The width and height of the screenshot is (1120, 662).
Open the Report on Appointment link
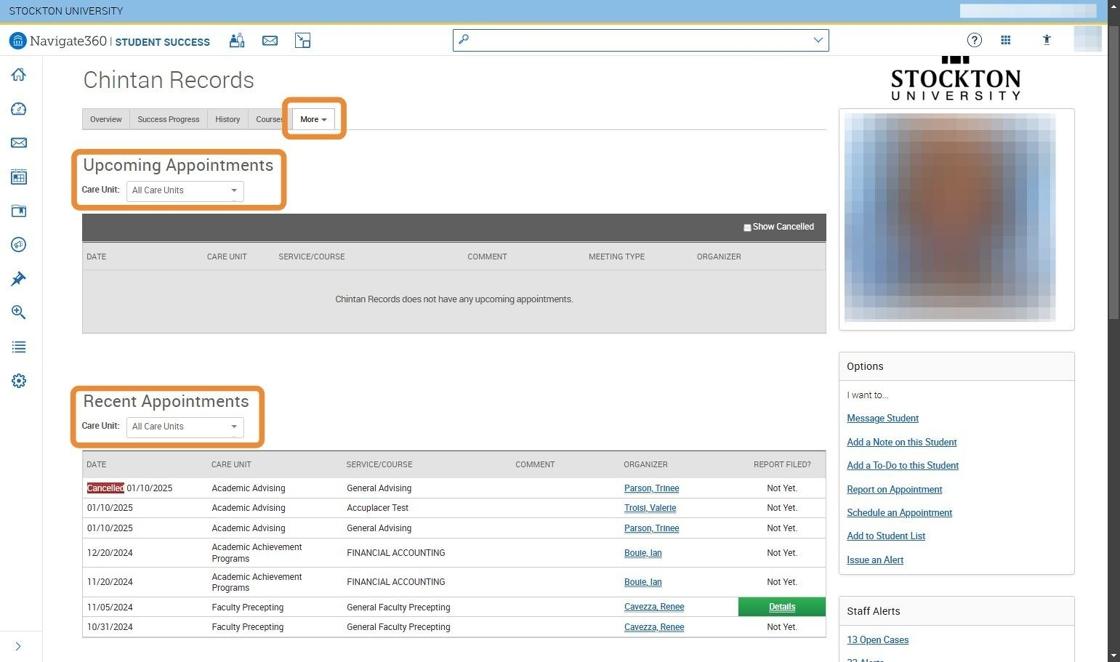click(894, 489)
